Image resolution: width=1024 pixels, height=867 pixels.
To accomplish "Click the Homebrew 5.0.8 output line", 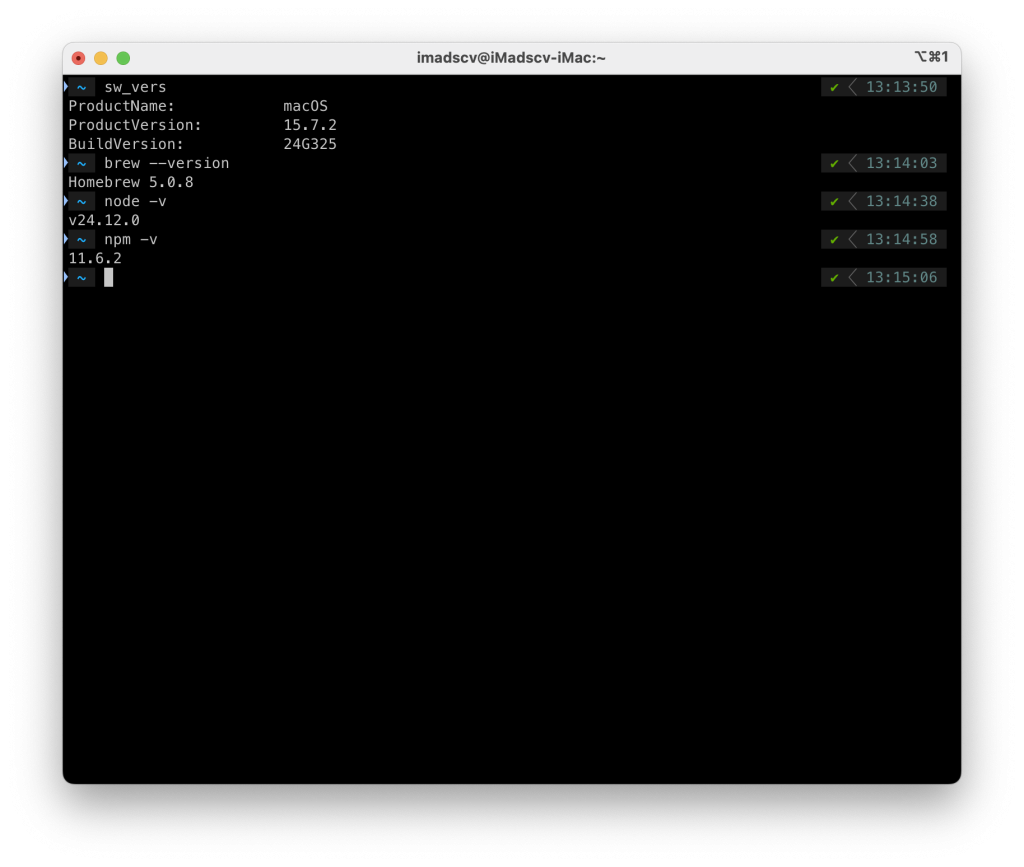I will tap(130, 182).
